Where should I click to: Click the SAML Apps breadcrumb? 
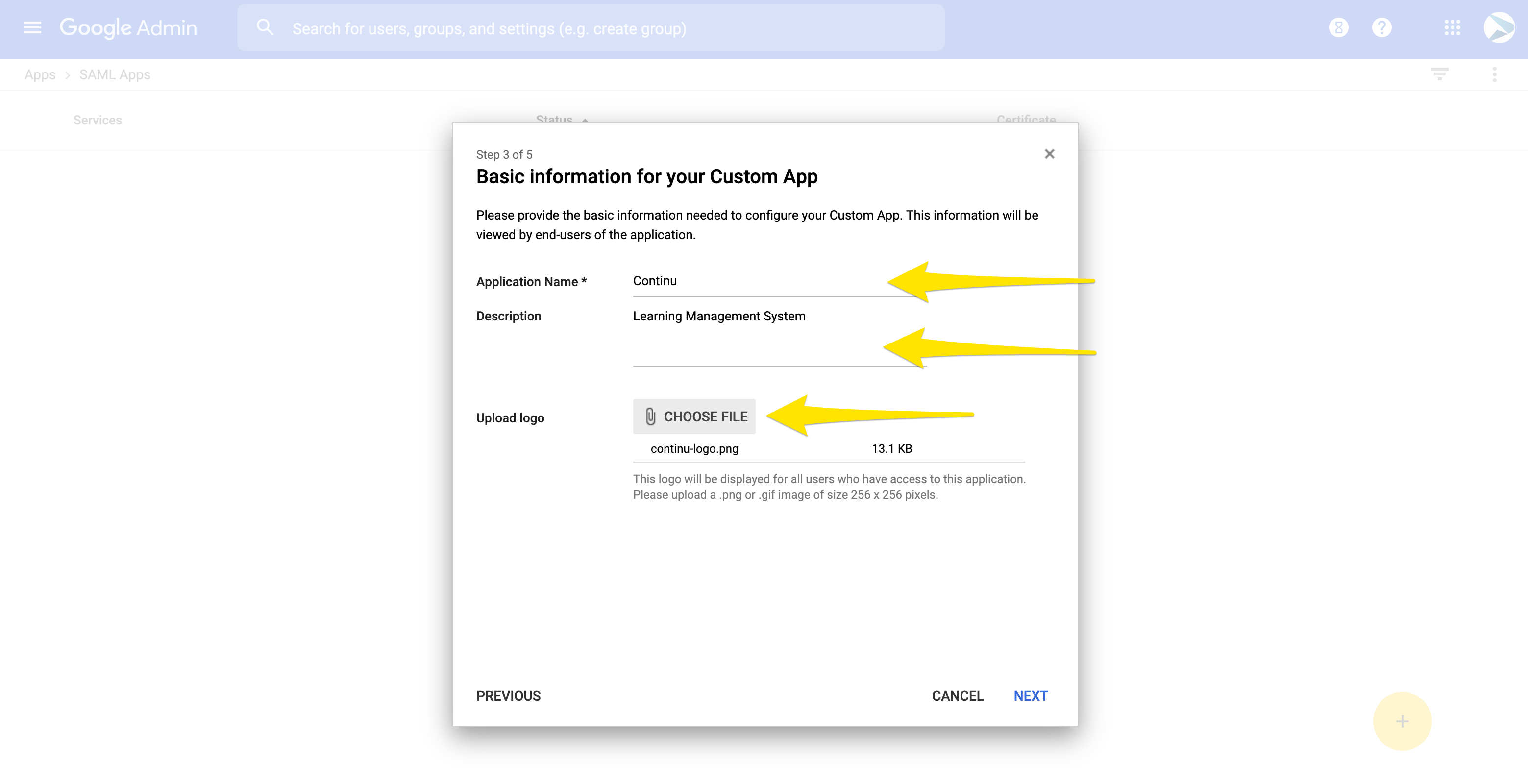point(115,74)
